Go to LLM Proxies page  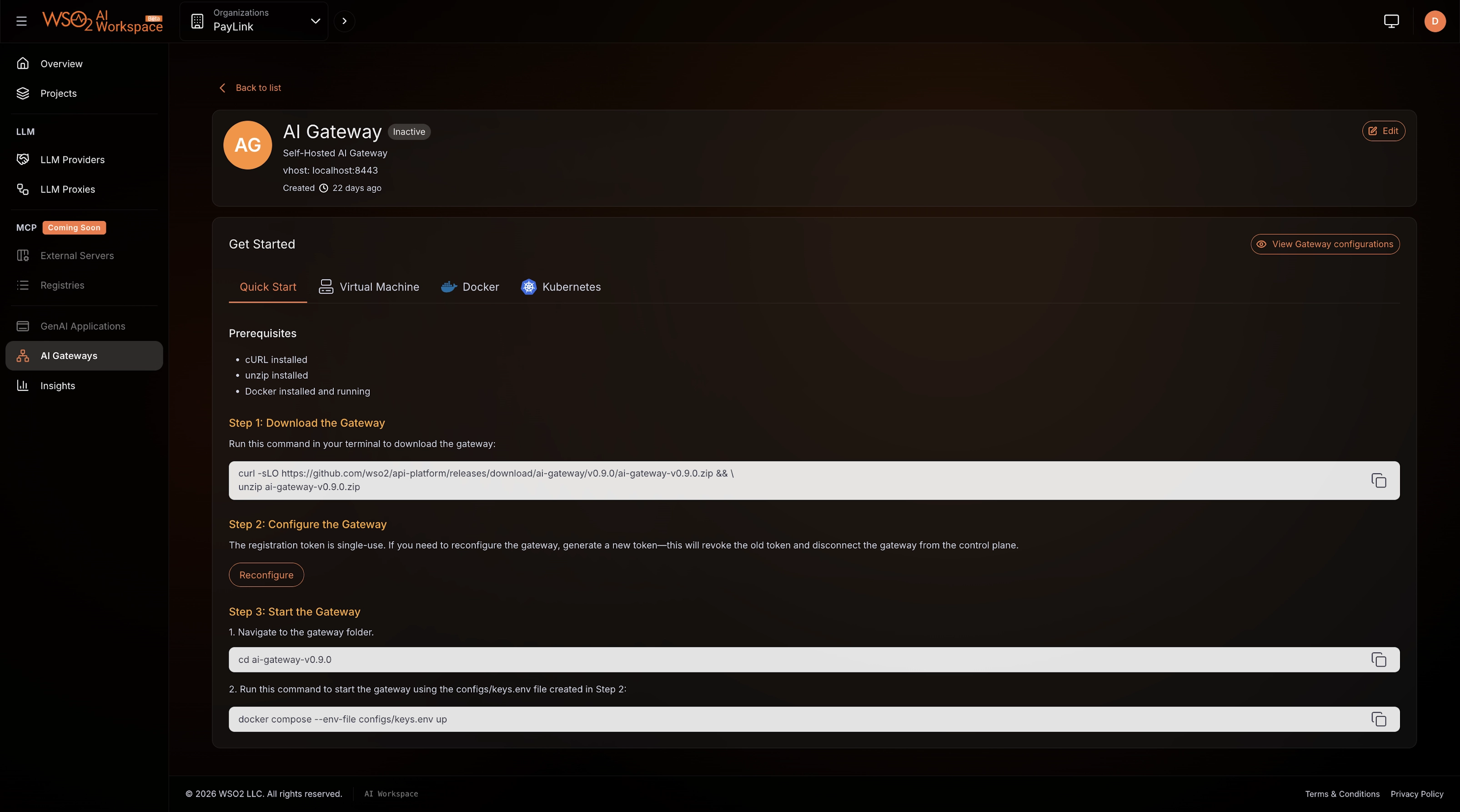coord(67,189)
